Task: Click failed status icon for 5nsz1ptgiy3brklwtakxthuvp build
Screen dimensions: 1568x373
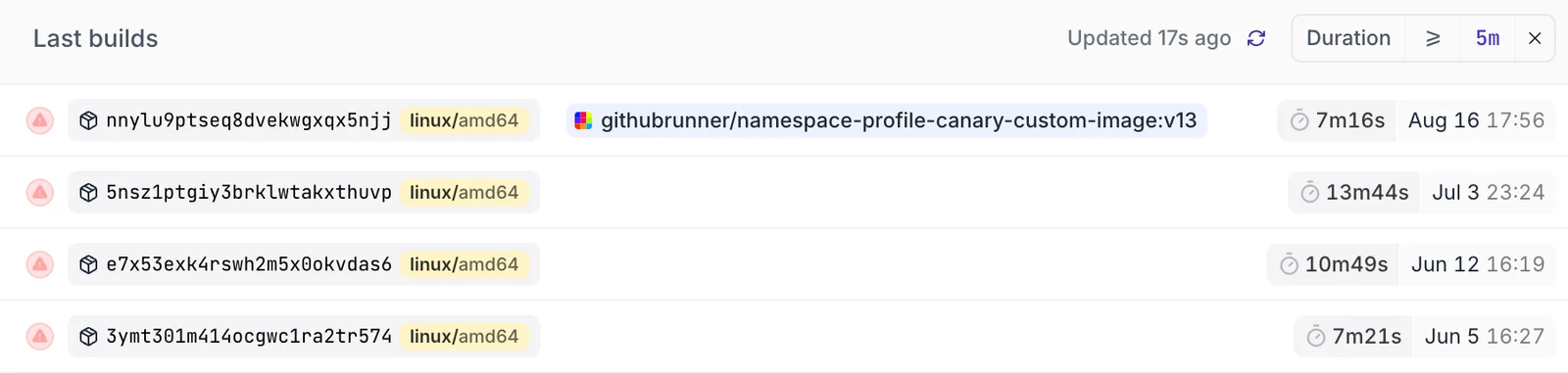Action: click(39, 192)
